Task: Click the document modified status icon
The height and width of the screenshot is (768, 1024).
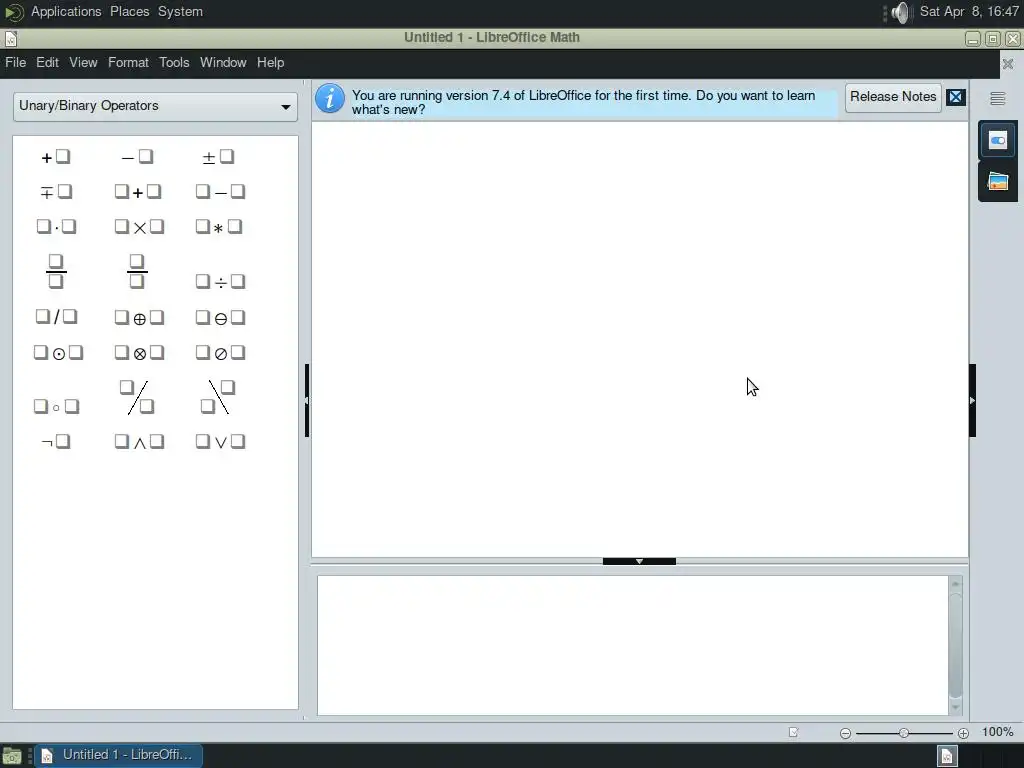Action: pyautogui.click(x=793, y=732)
